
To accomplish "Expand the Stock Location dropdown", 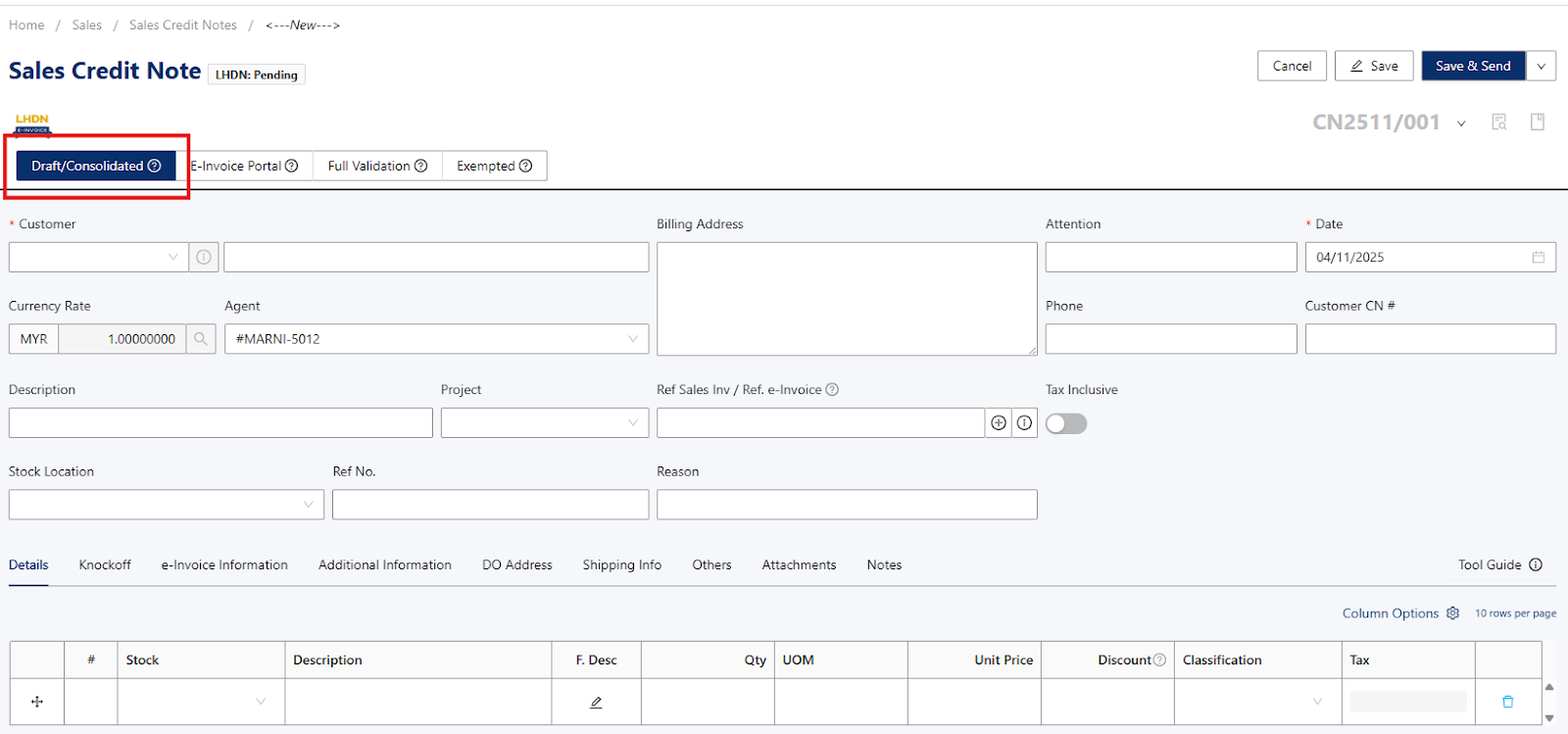I will pyautogui.click(x=166, y=505).
